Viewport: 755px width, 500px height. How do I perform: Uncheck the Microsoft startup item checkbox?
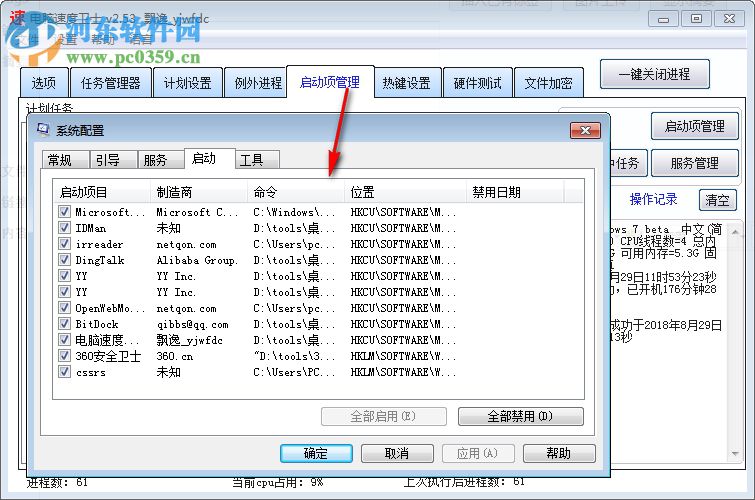(64, 211)
